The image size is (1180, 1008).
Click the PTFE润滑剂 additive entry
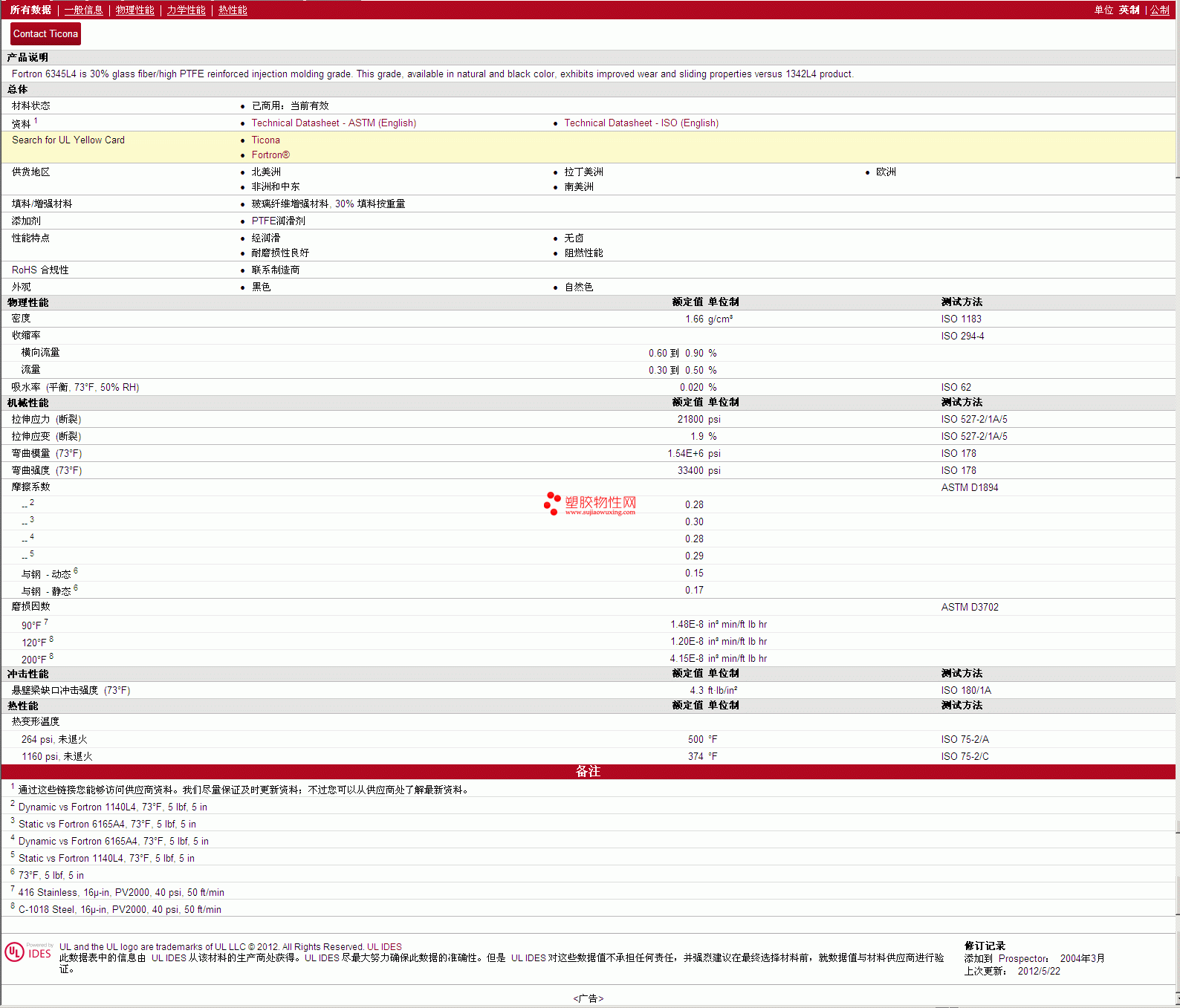coord(278,221)
